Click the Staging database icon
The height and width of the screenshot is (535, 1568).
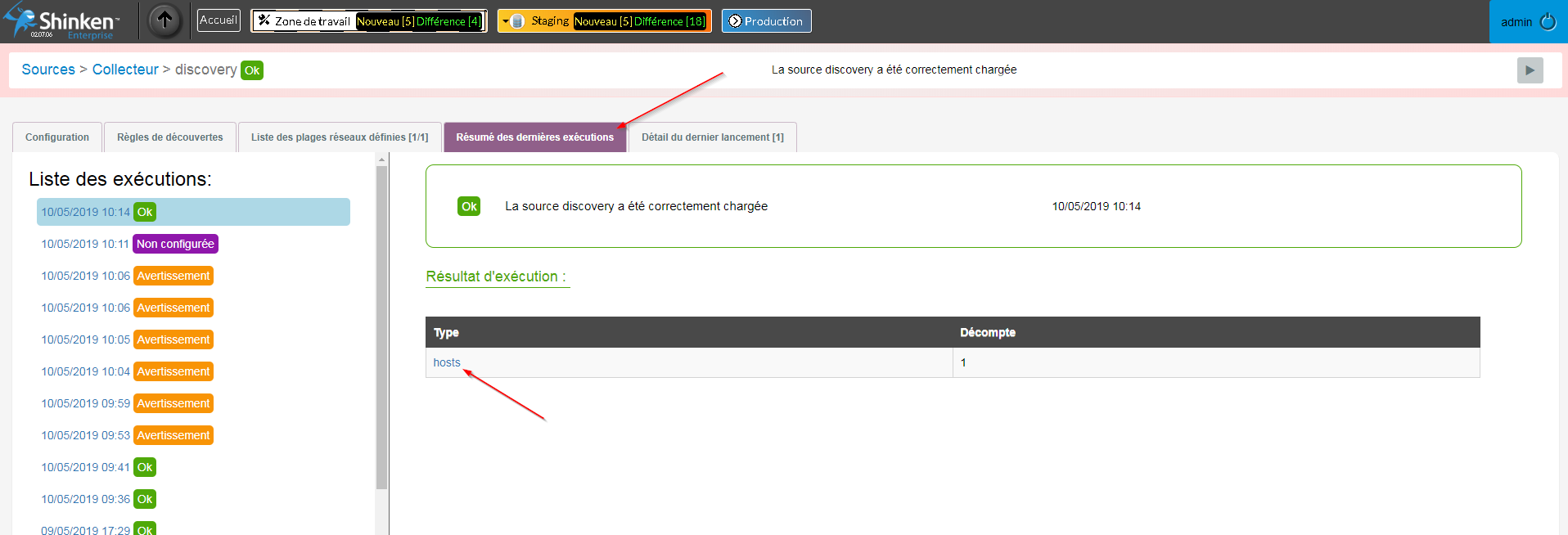click(517, 21)
